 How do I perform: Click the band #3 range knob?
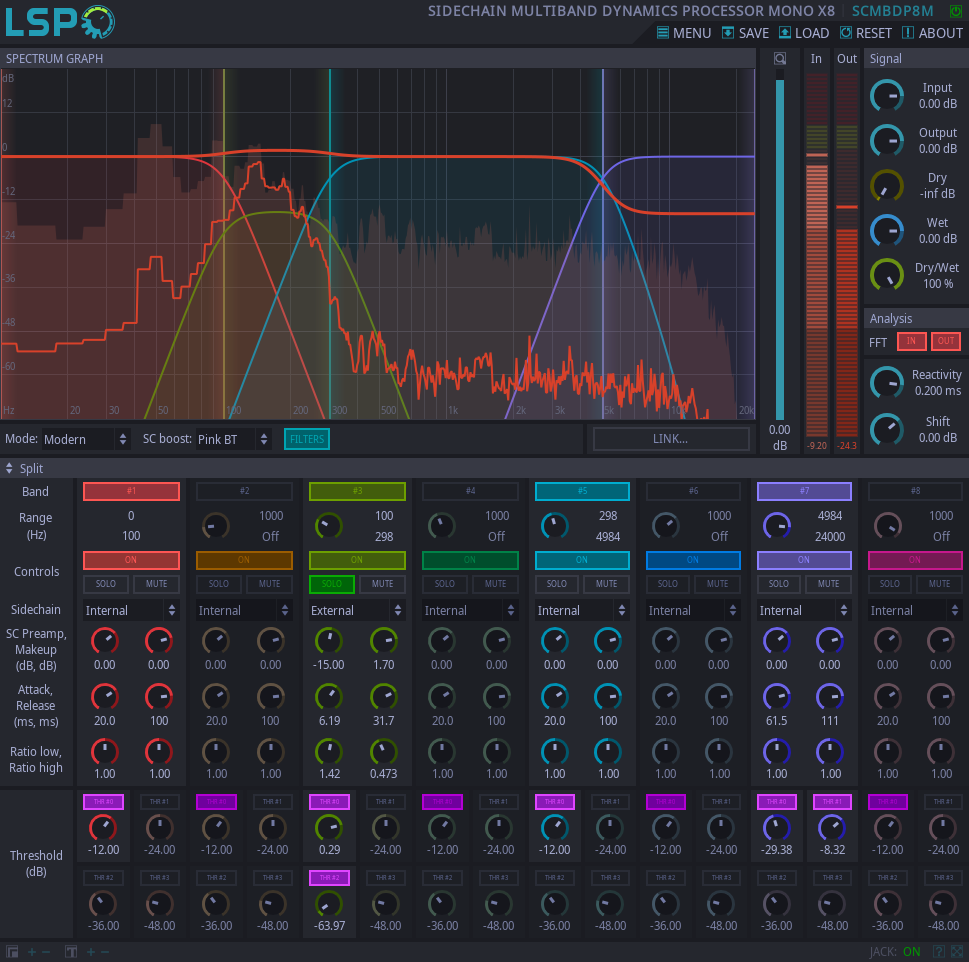point(328,525)
